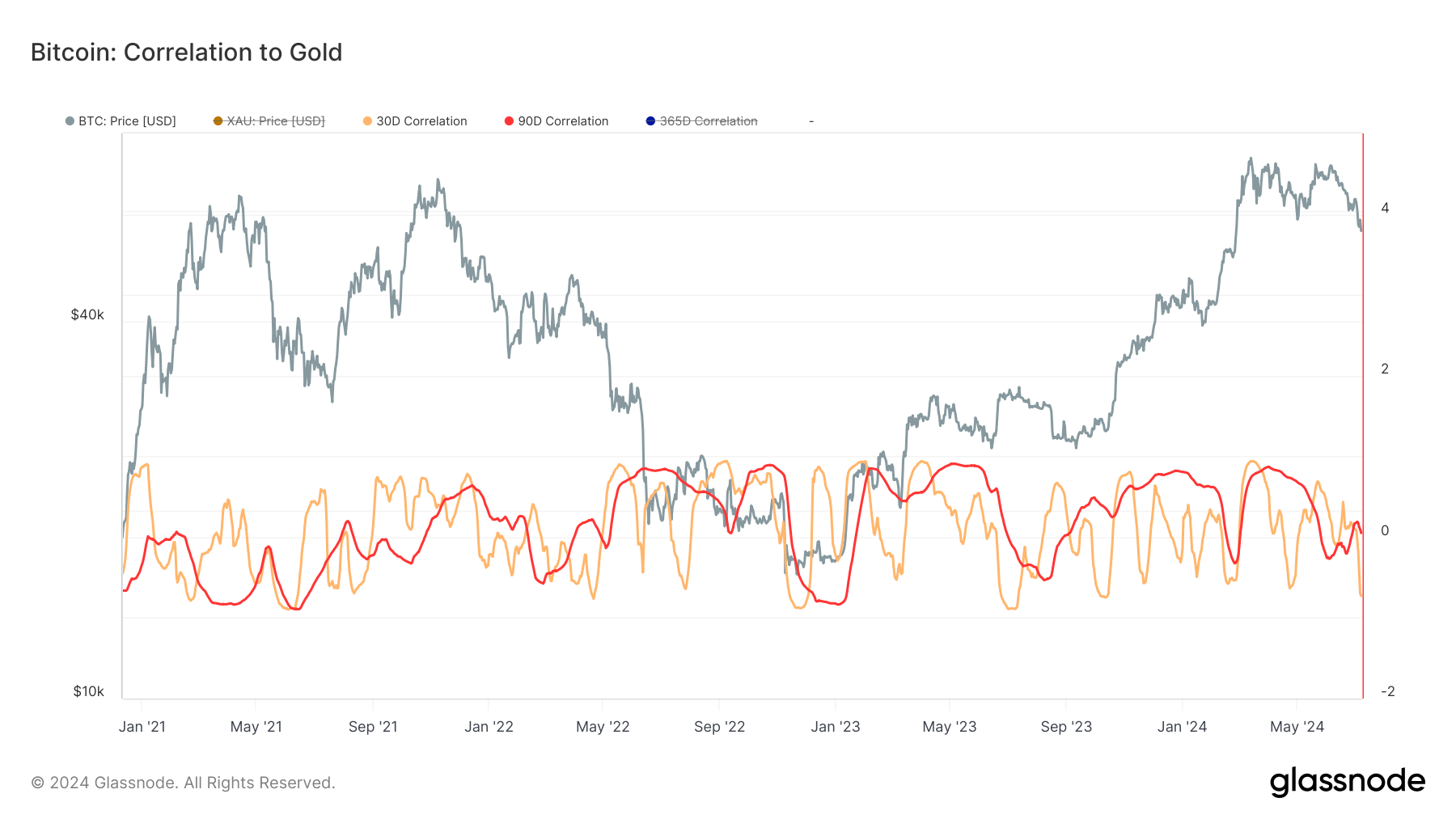Viewport: 1456px width, 819px height.
Task: Hide the 30D Correlation series via label
Action: [421, 121]
